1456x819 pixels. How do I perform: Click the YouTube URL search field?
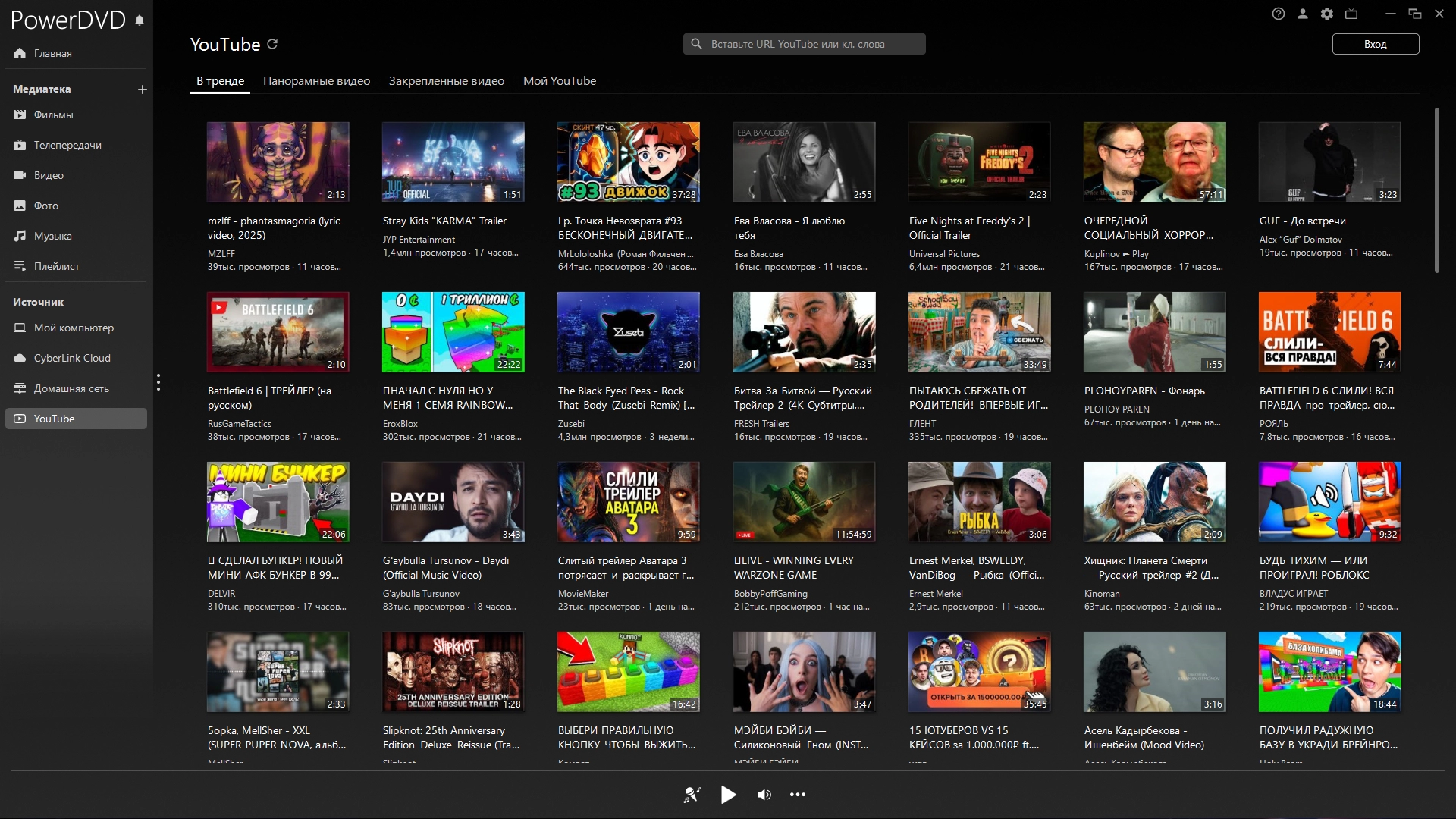[804, 44]
